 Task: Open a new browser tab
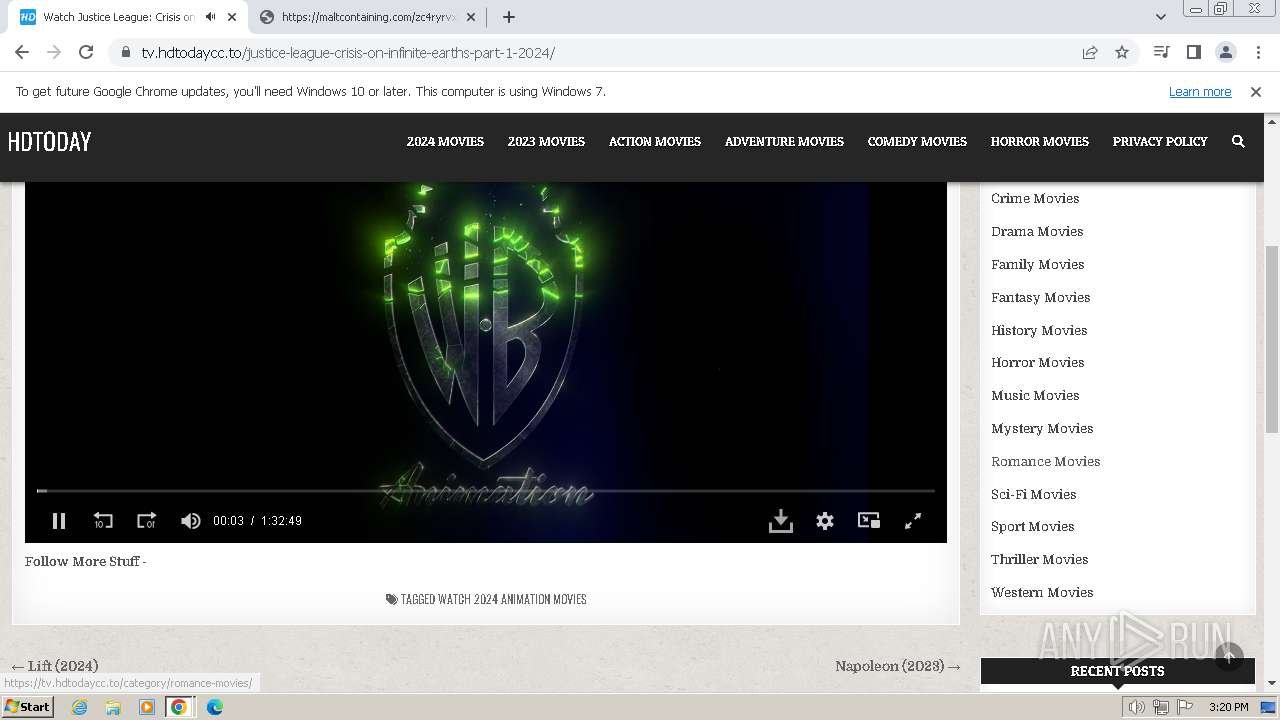(509, 17)
